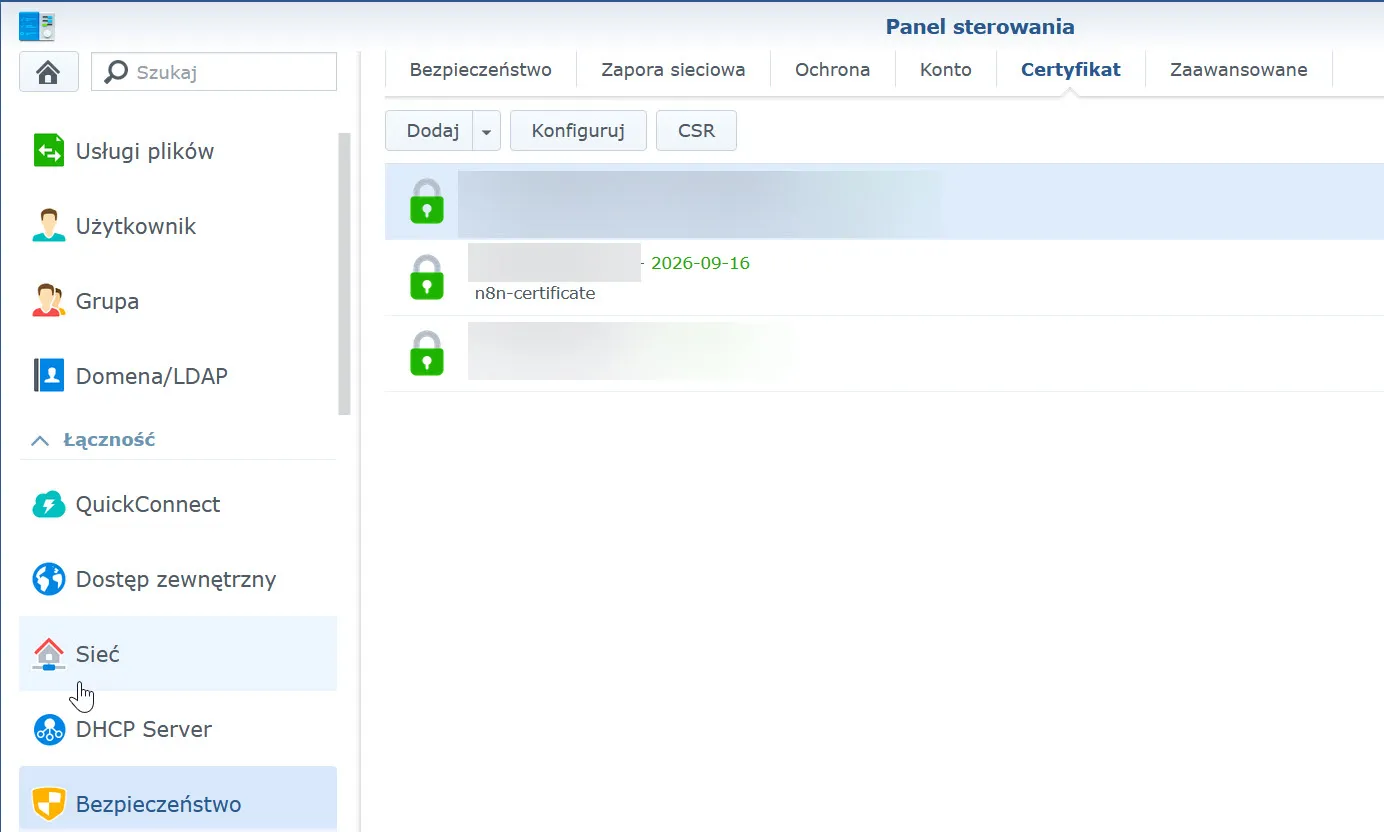Click the DHCP Server icon
This screenshot has height=832, width=1384.
[x=48, y=729]
